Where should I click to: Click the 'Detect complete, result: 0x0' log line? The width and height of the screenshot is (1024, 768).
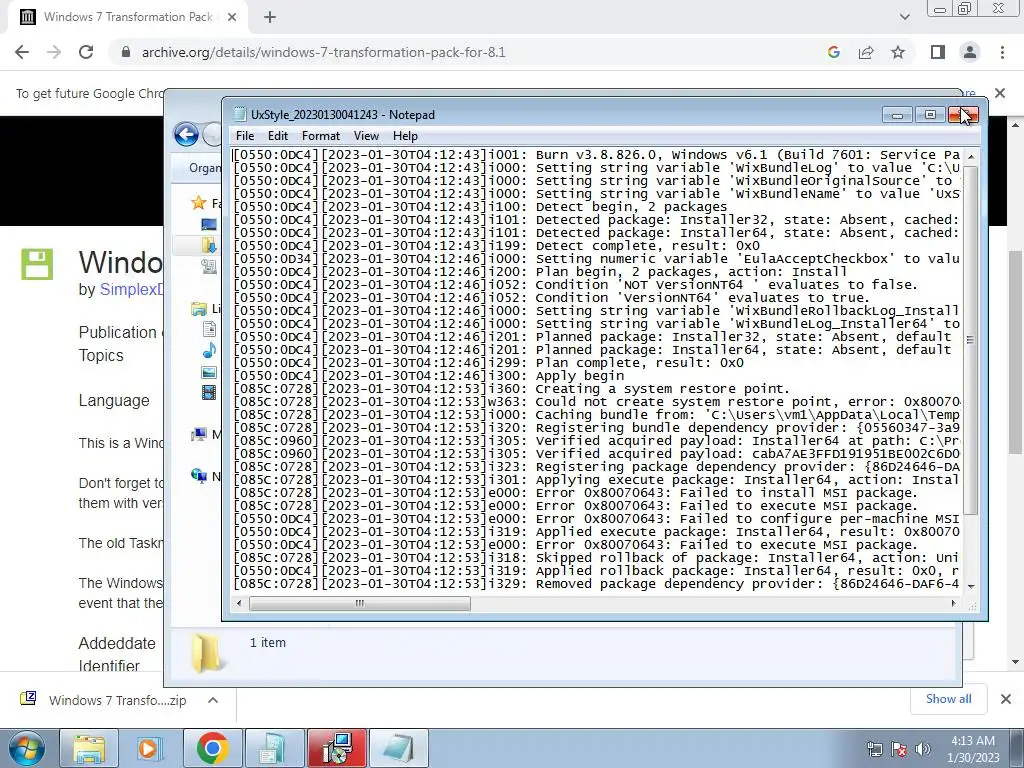[497, 246]
